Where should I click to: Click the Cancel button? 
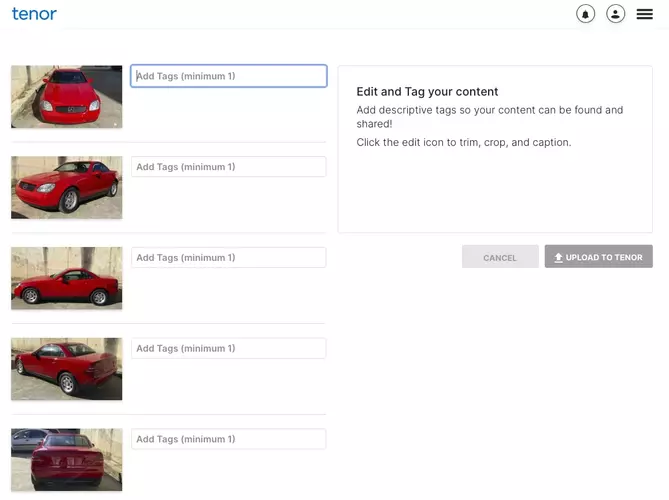(500, 257)
